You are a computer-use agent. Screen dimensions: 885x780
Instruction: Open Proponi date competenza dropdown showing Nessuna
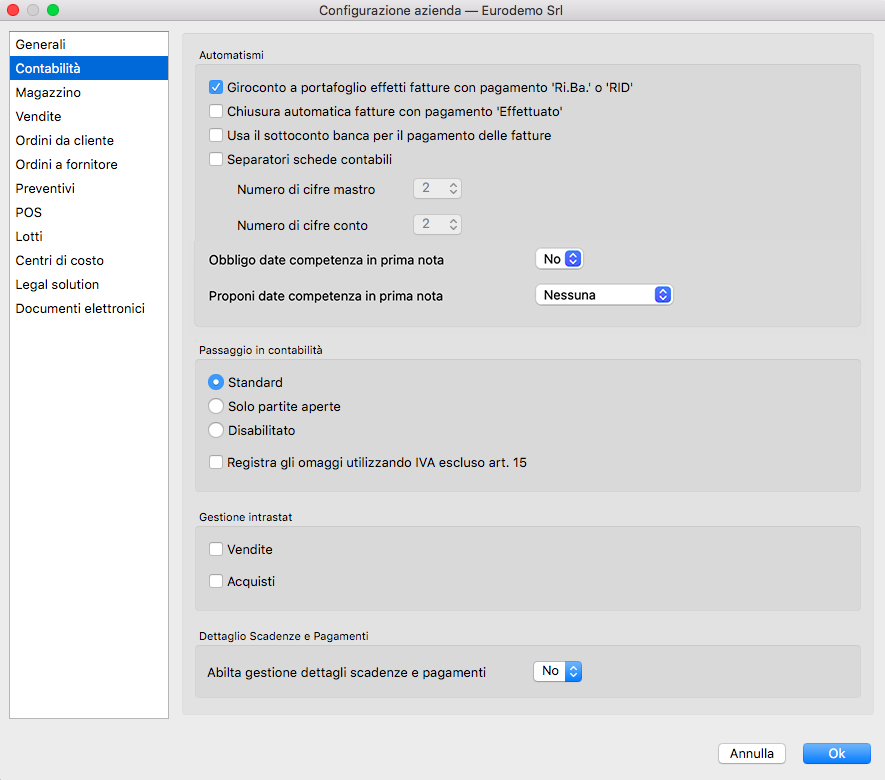click(604, 295)
